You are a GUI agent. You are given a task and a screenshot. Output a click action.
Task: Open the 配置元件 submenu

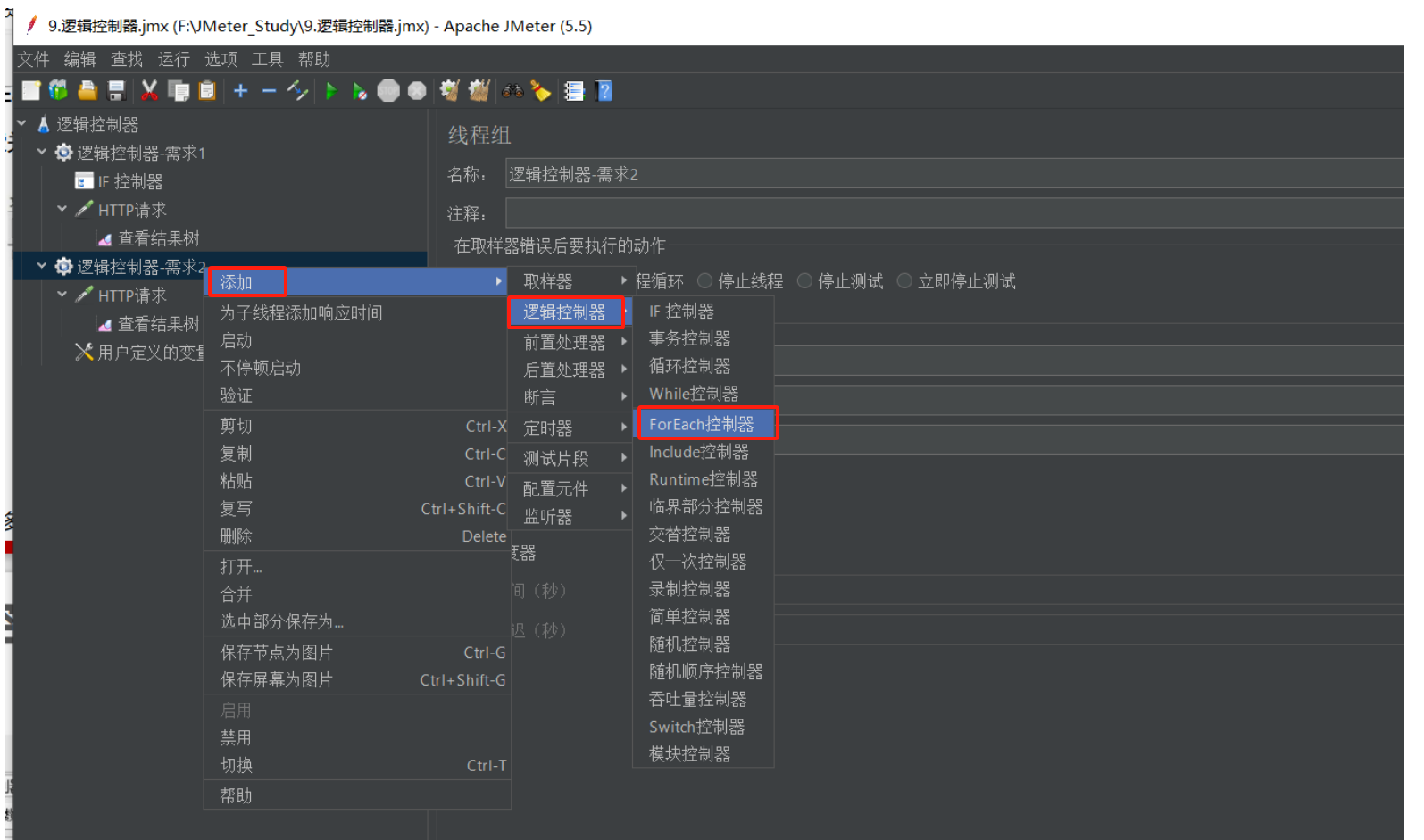click(x=571, y=488)
